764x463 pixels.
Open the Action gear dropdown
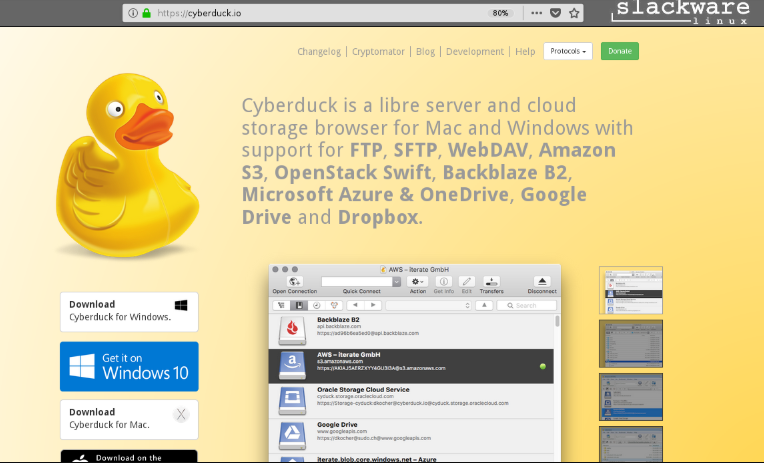click(418, 282)
